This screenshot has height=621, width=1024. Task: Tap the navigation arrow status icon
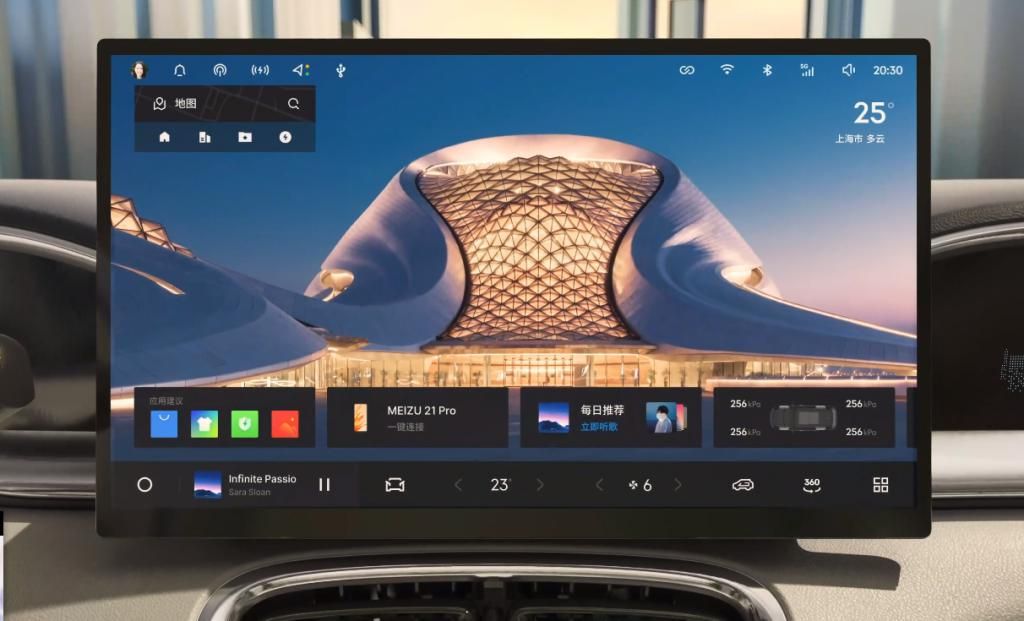coord(301,70)
